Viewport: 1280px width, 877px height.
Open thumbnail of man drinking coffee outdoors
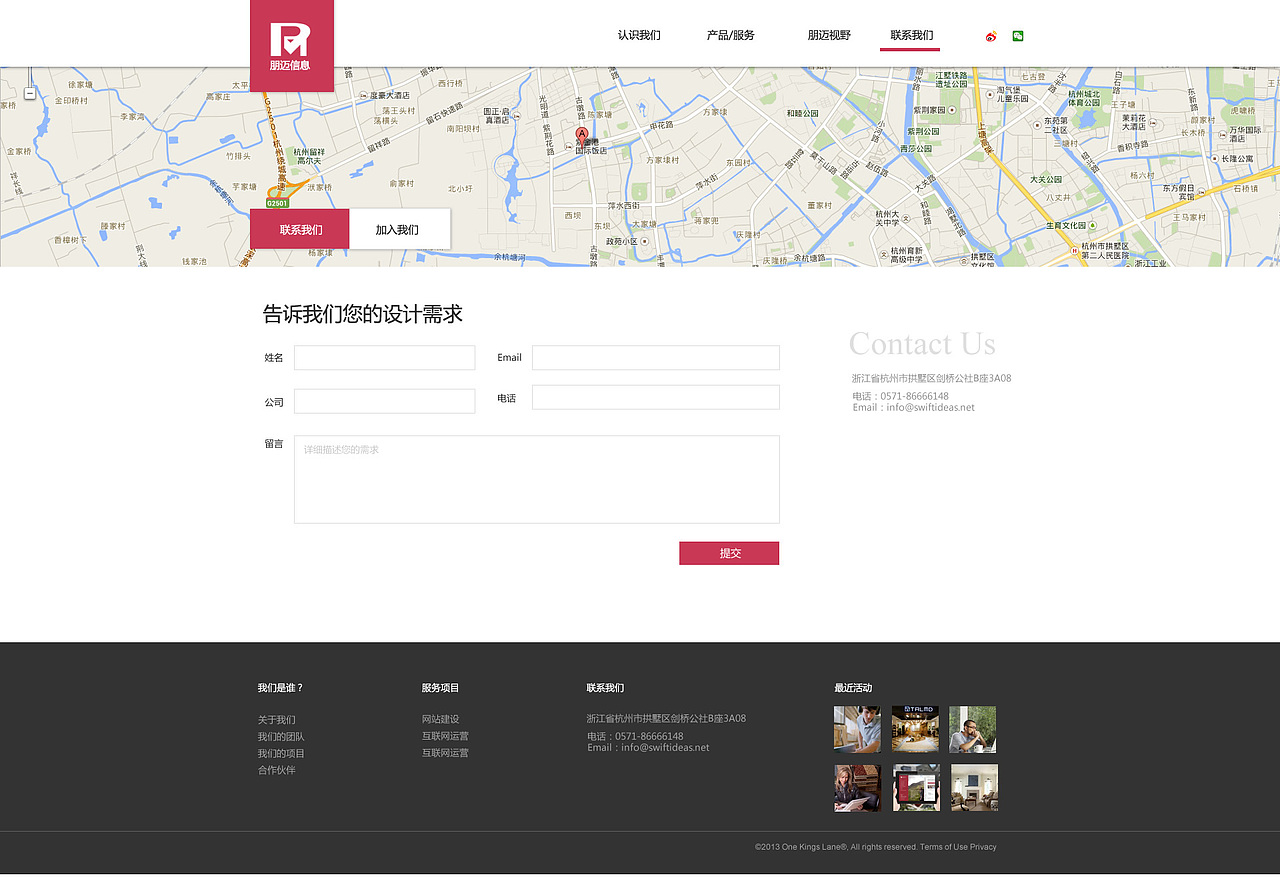click(973, 729)
